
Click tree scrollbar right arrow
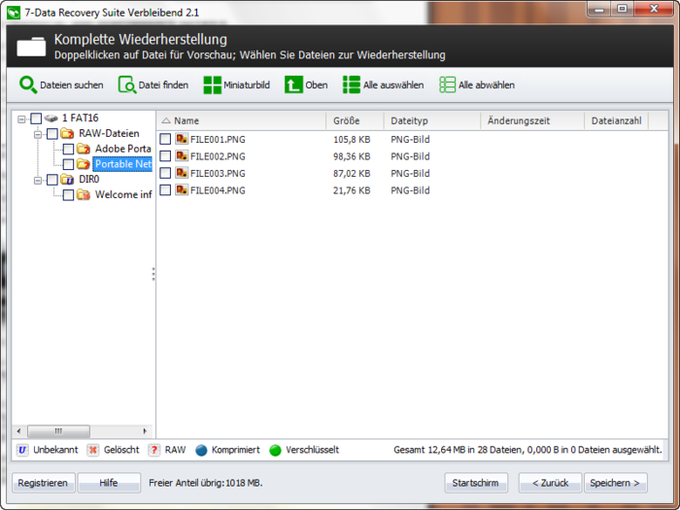(144, 431)
